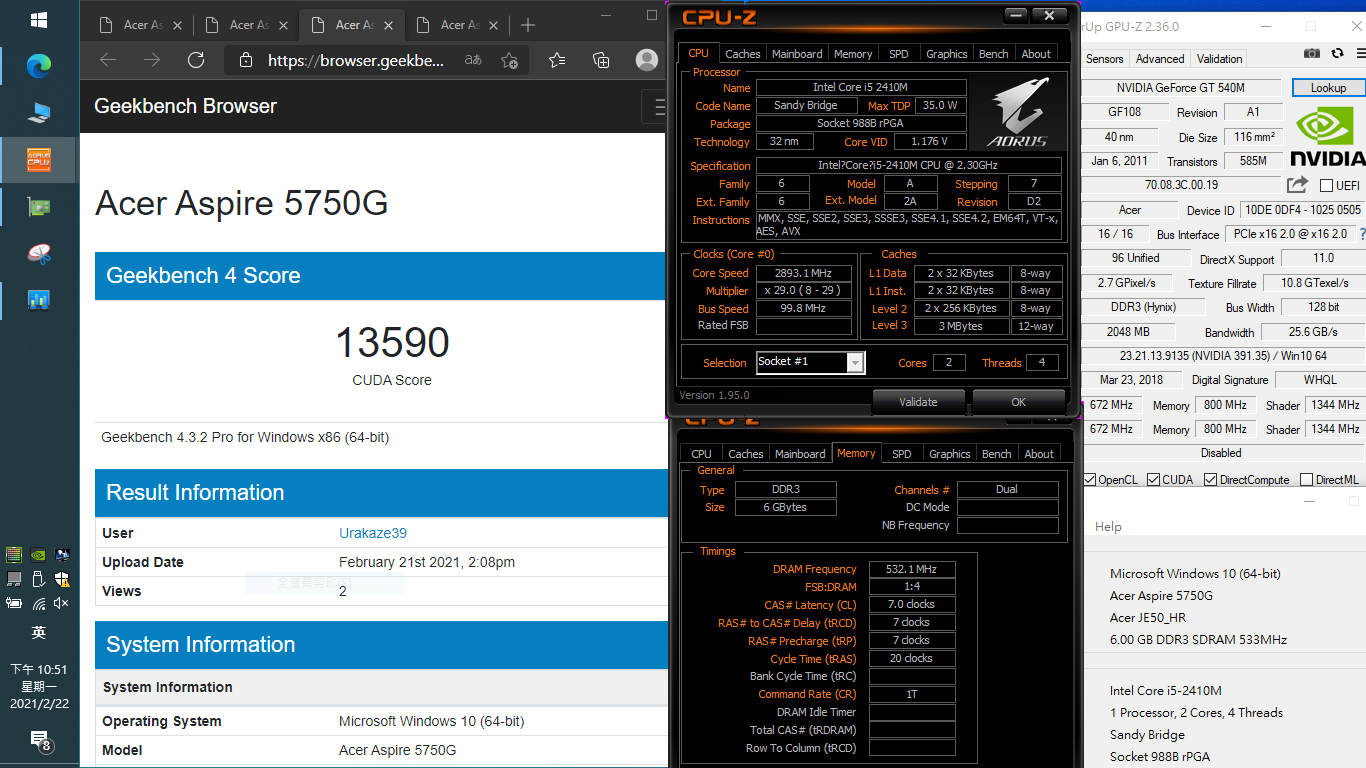
Task: Open the Bench tab in top CPU-Z window
Action: coord(993,54)
